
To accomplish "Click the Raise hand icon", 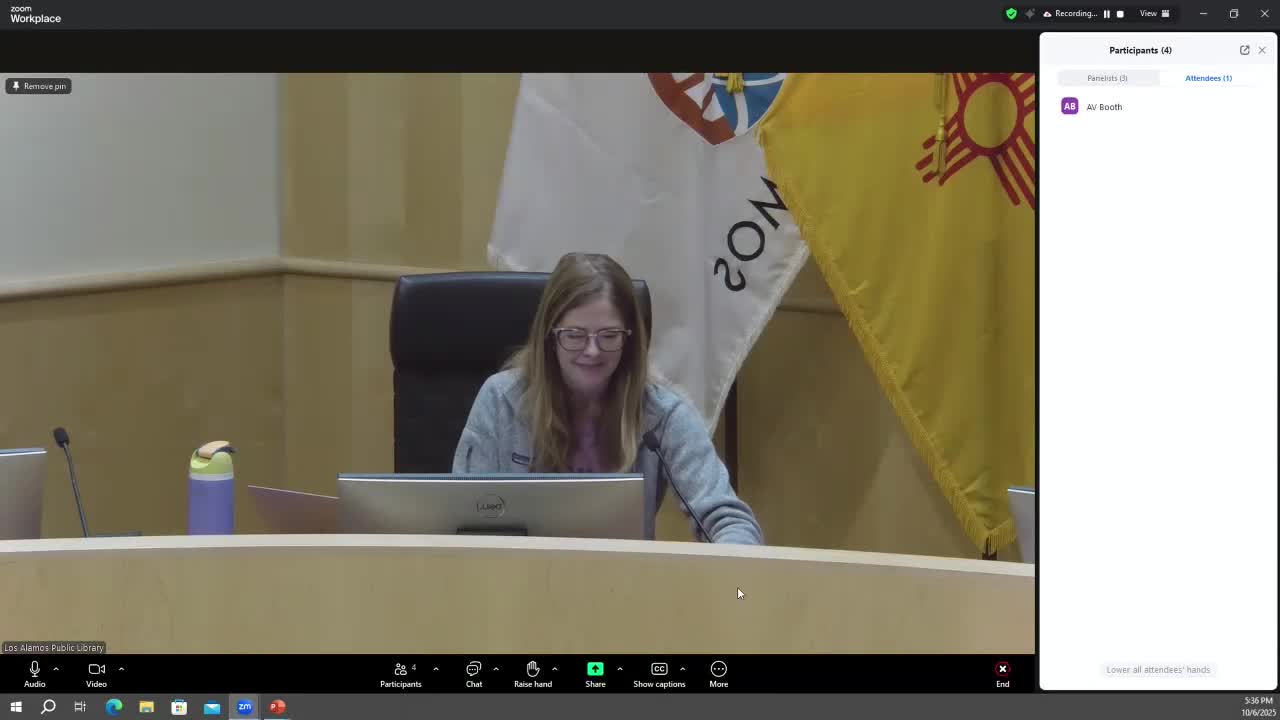I will 532,674.
